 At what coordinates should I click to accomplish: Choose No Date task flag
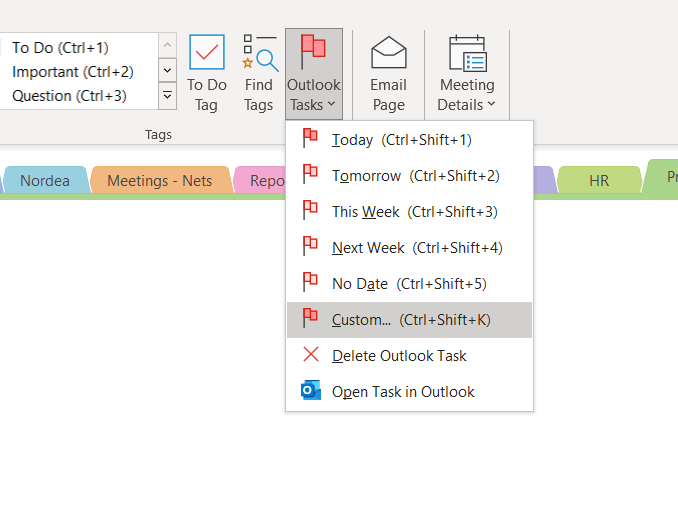[x=409, y=284]
